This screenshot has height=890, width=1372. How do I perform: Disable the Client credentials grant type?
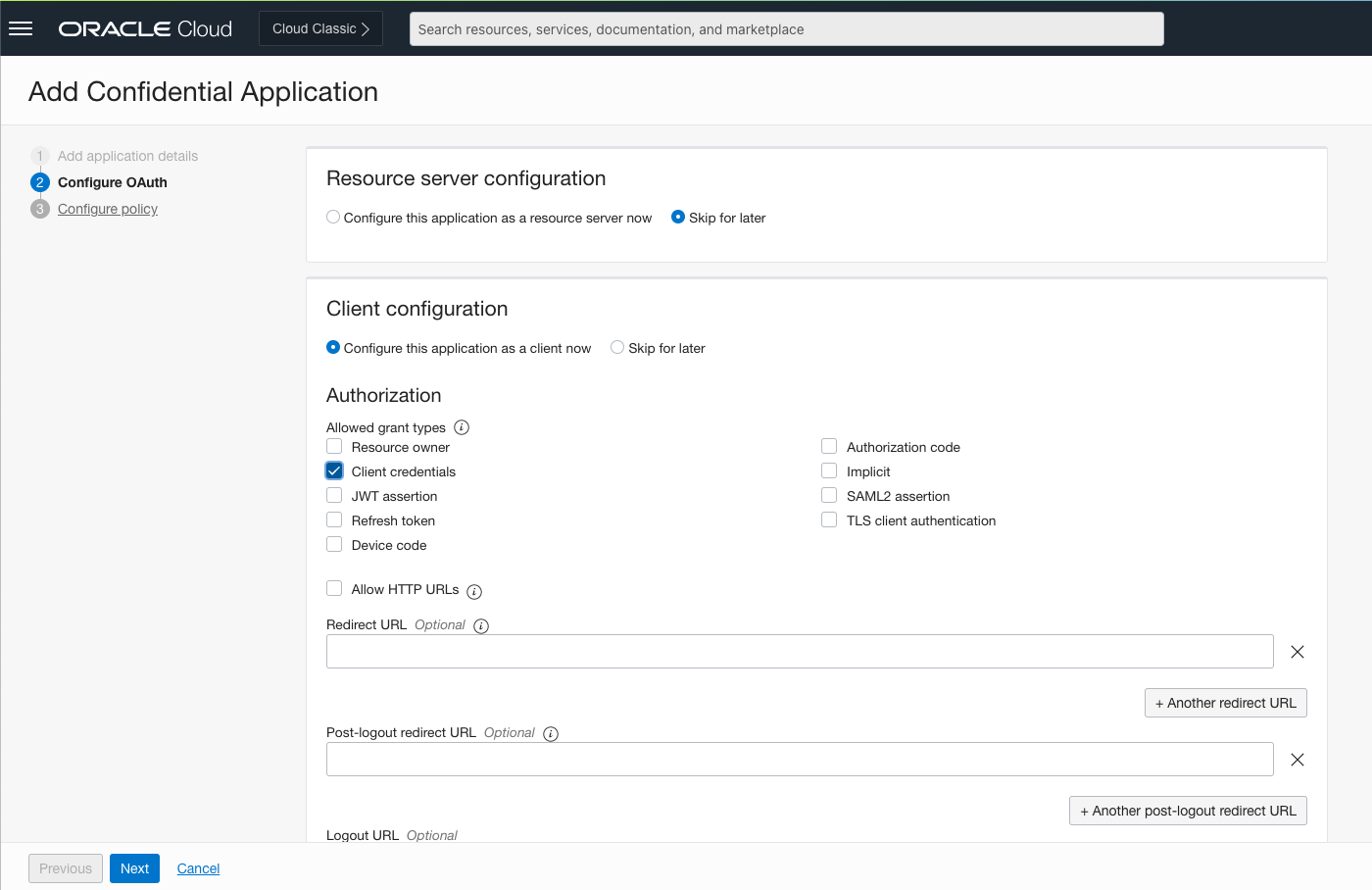(333, 470)
